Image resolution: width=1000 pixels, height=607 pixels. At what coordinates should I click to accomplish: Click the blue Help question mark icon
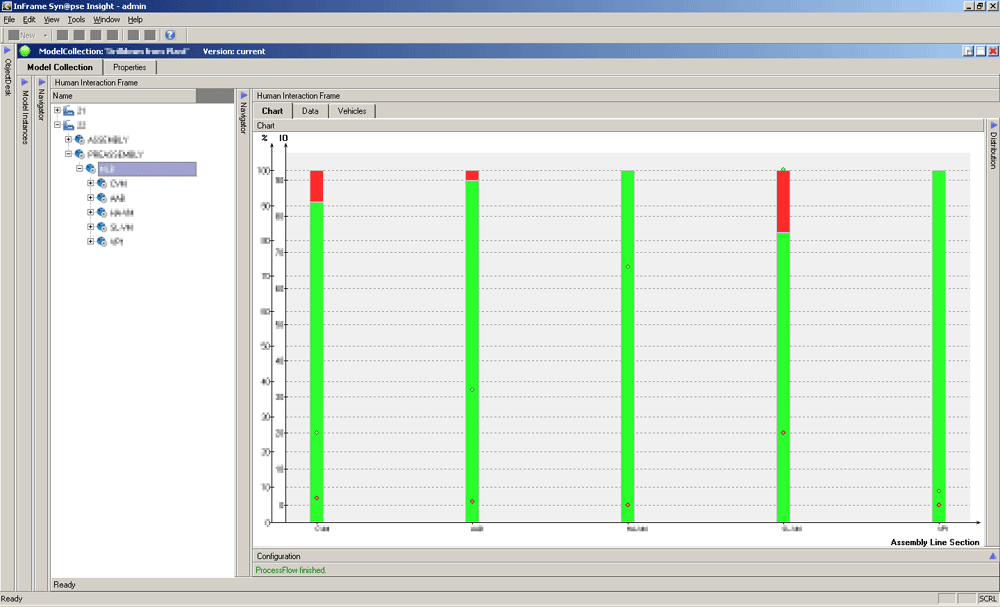pyautogui.click(x=170, y=35)
